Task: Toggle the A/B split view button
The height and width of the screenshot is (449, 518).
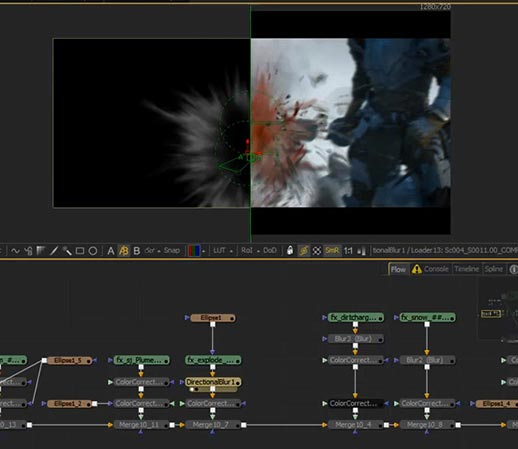Action: tap(124, 251)
